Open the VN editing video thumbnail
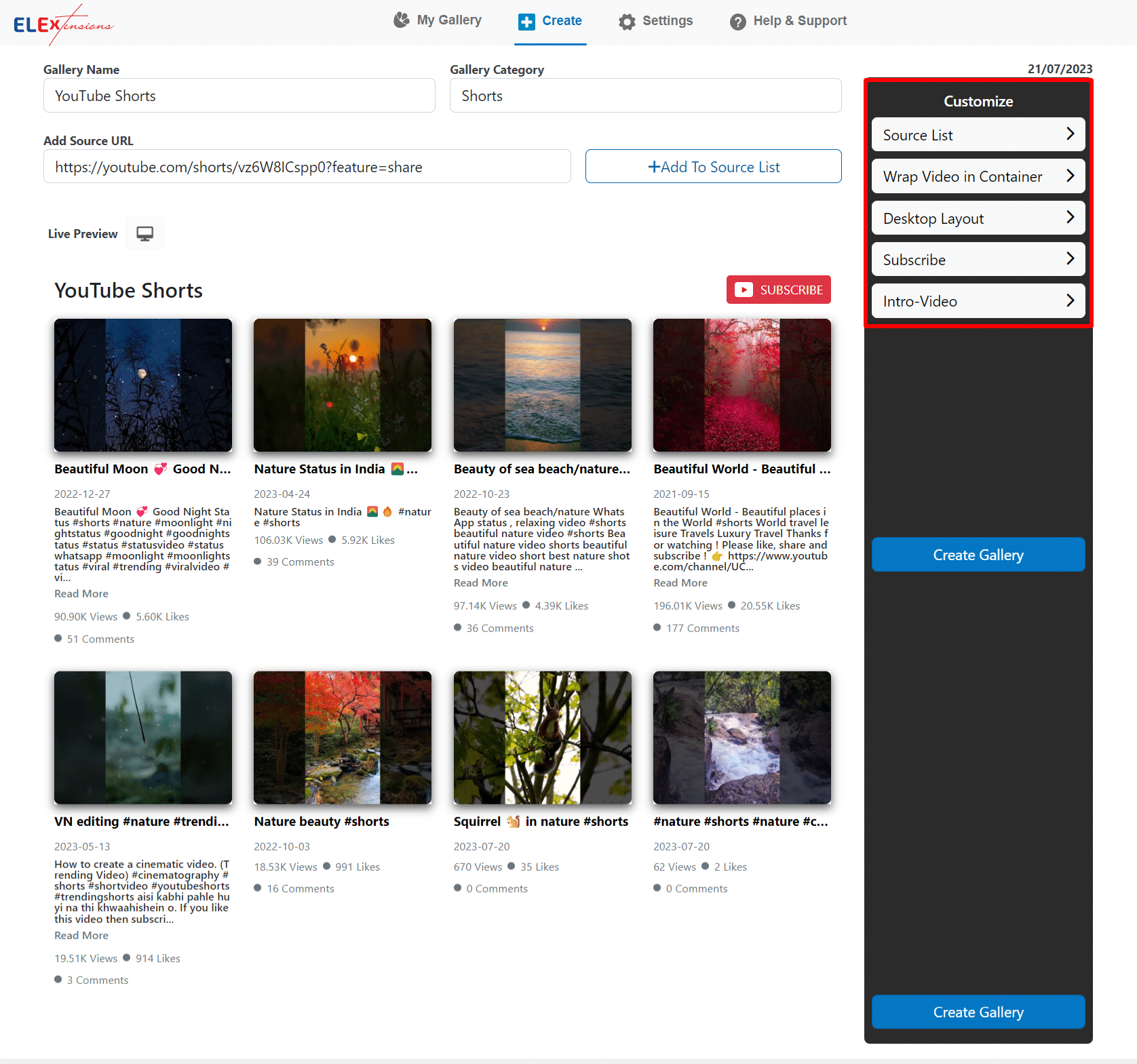 pyautogui.click(x=143, y=738)
